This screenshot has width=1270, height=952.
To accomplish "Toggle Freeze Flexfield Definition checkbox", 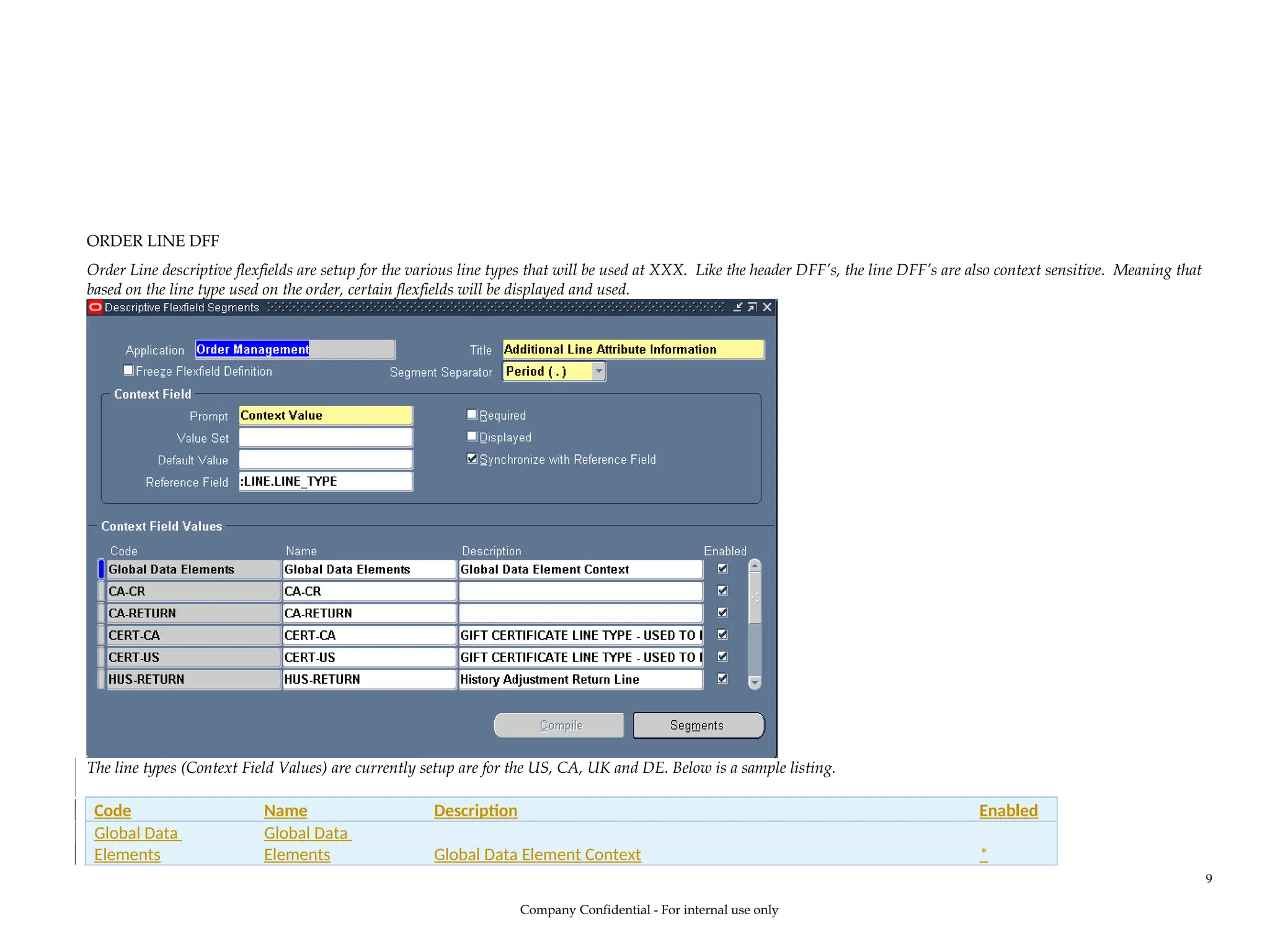I will (128, 371).
